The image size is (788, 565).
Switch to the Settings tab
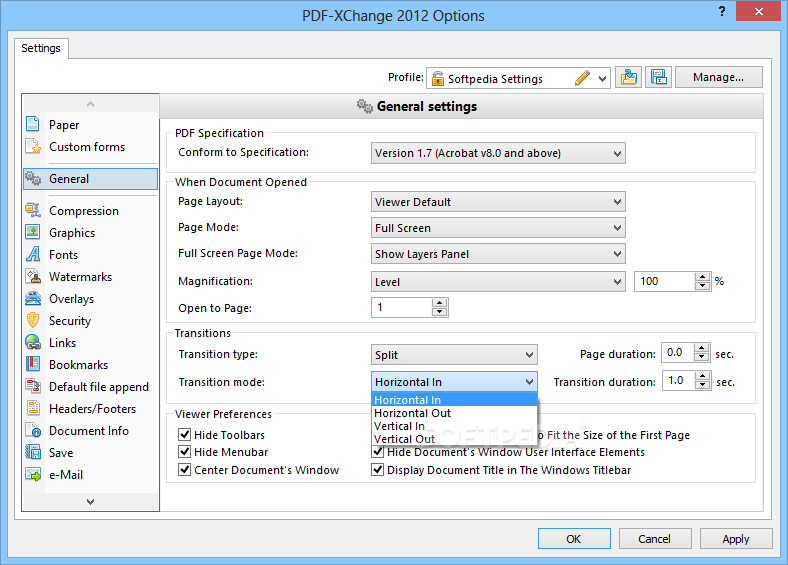pyautogui.click(x=41, y=48)
